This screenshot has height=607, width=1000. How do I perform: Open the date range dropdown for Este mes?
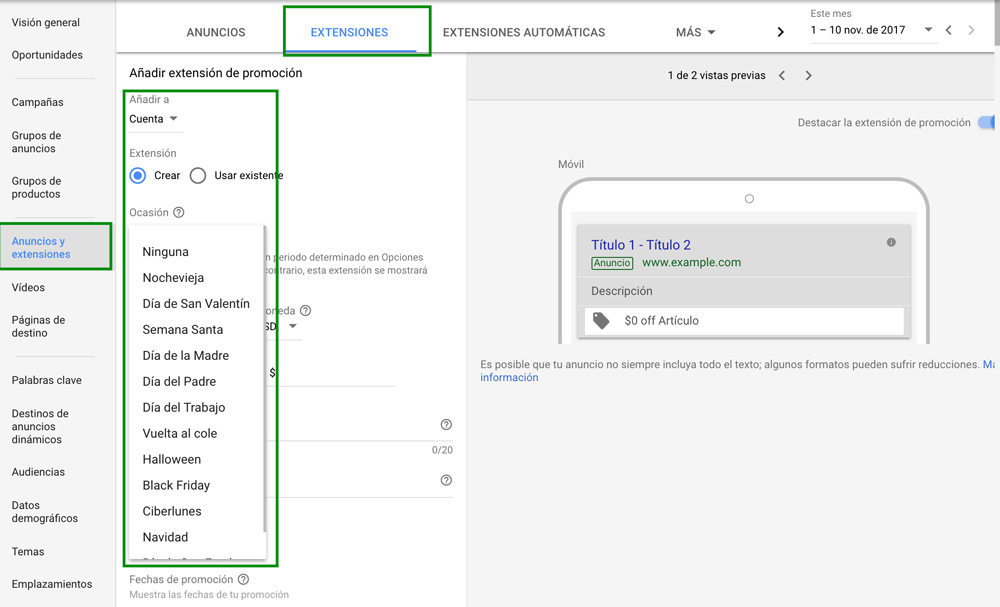point(870,30)
